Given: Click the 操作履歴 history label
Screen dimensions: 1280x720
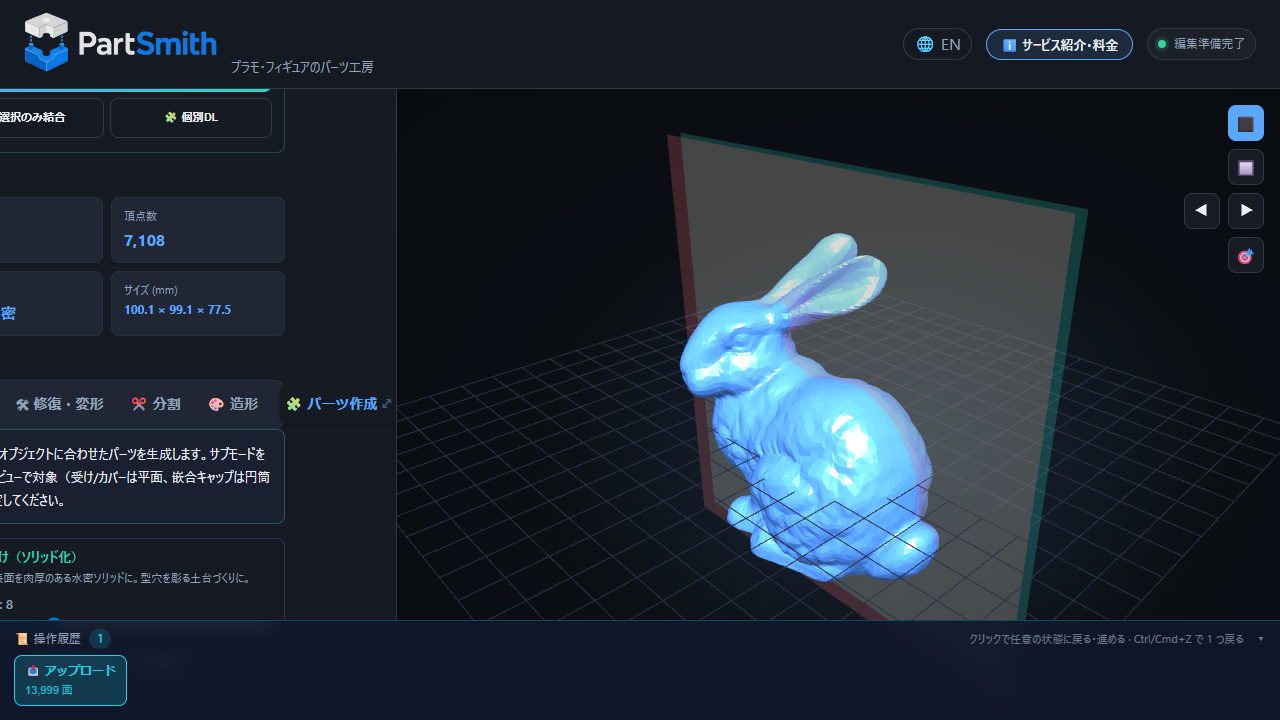Looking at the screenshot, I should [x=56, y=639].
